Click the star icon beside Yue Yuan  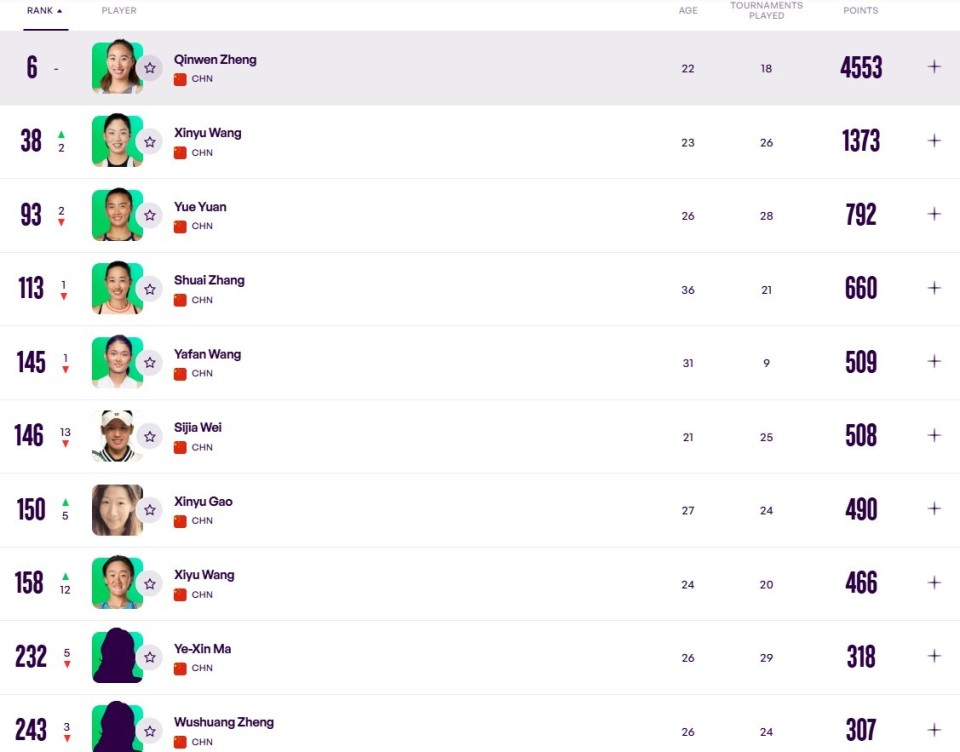150,216
